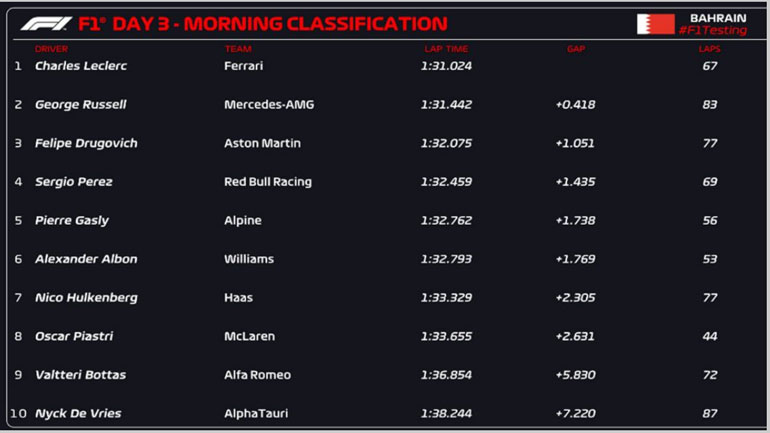770x433 pixels.
Task: Click Nyck De Vries's lap time 1:38.244
Action: point(446,413)
